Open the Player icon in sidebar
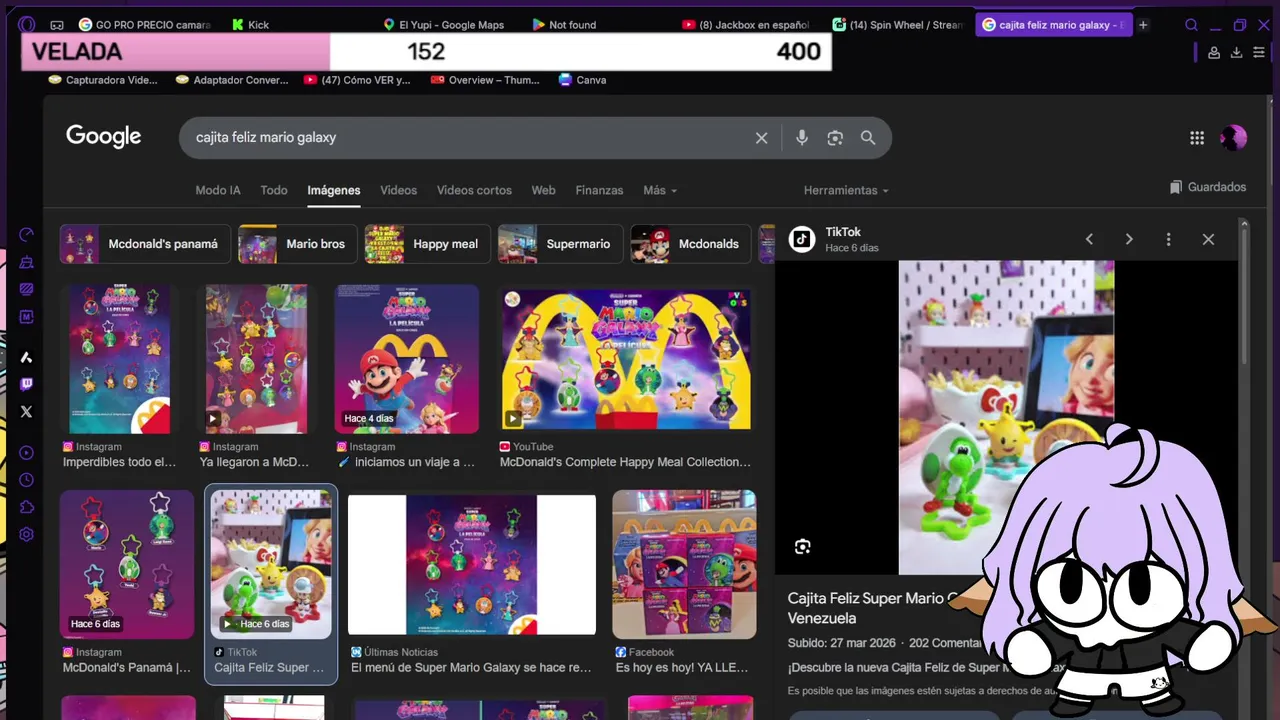This screenshot has width=1280, height=720. pyautogui.click(x=27, y=453)
